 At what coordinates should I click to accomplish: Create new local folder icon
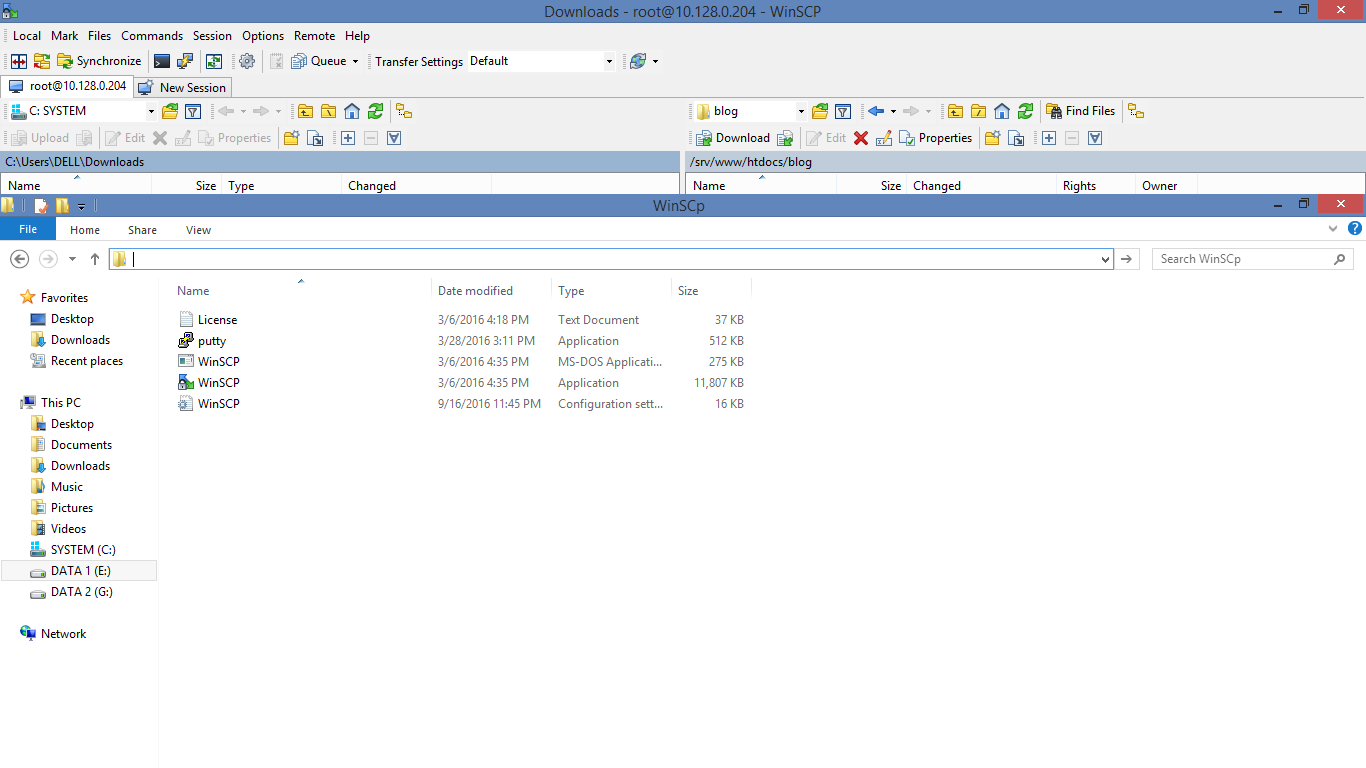tap(291, 138)
